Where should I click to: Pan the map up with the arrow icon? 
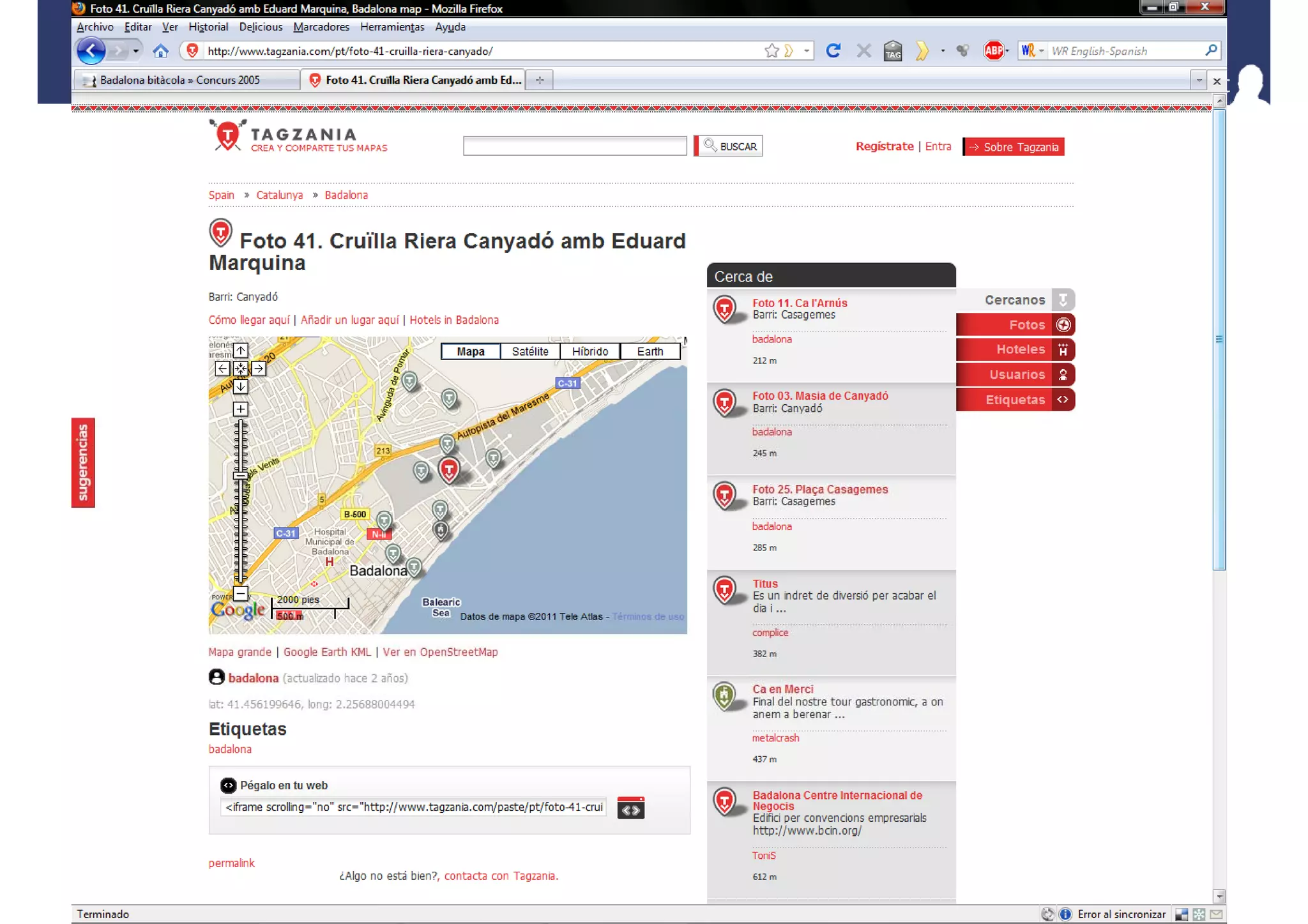[240, 351]
